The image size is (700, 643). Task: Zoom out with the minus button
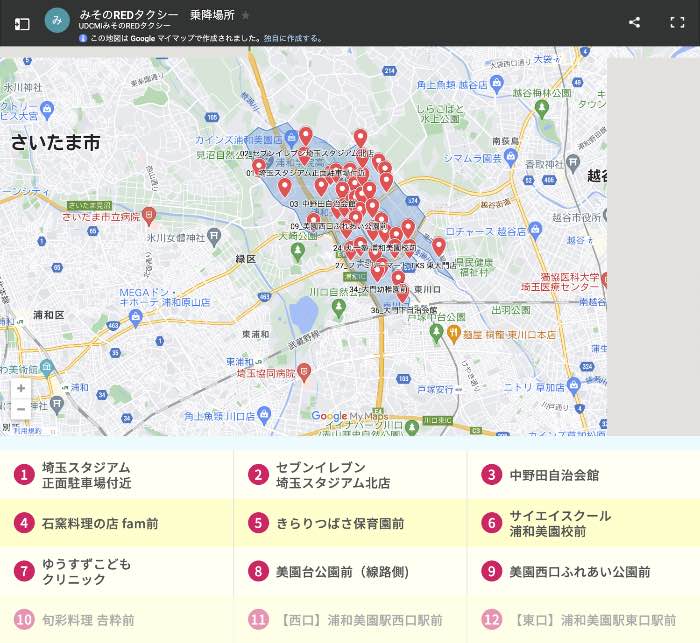pyautogui.click(x=21, y=409)
